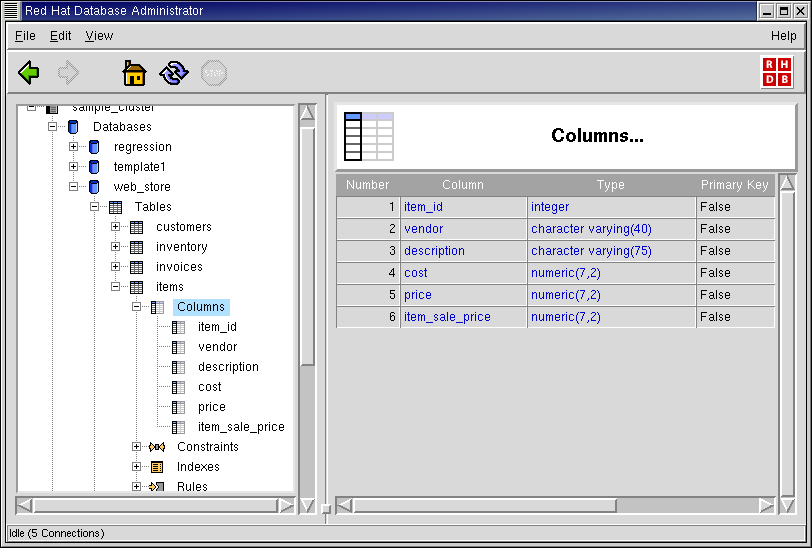This screenshot has width=812, height=548.
Task: Click the web_store database cylinder icon
Action: (94, 187)
